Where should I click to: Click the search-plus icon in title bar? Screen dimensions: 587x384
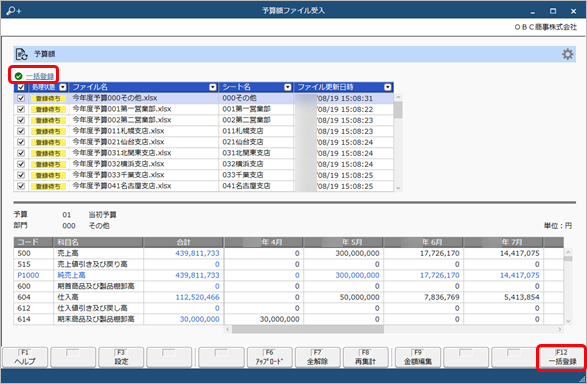coord(13,10)
